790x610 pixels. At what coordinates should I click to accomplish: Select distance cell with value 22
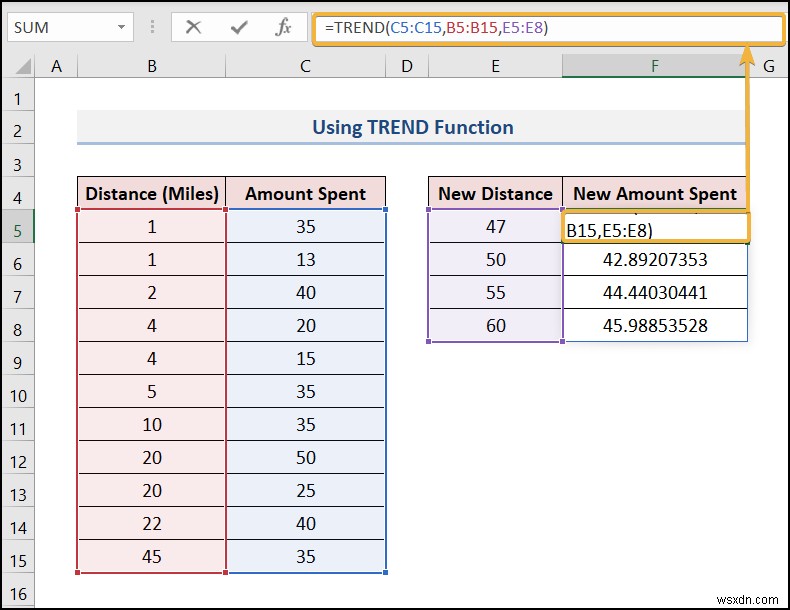coord(152,523)
